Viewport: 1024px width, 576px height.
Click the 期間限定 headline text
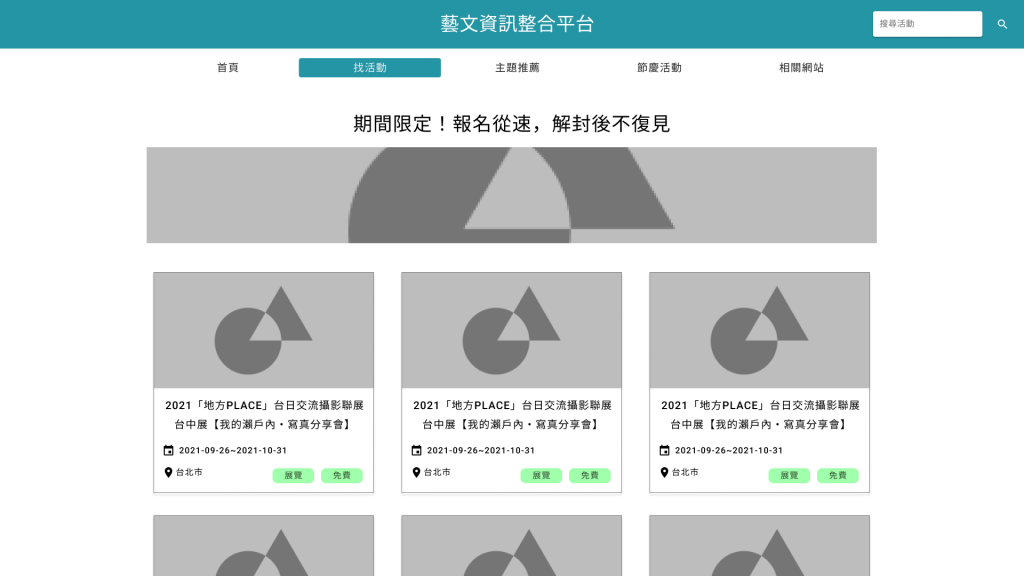511,123
